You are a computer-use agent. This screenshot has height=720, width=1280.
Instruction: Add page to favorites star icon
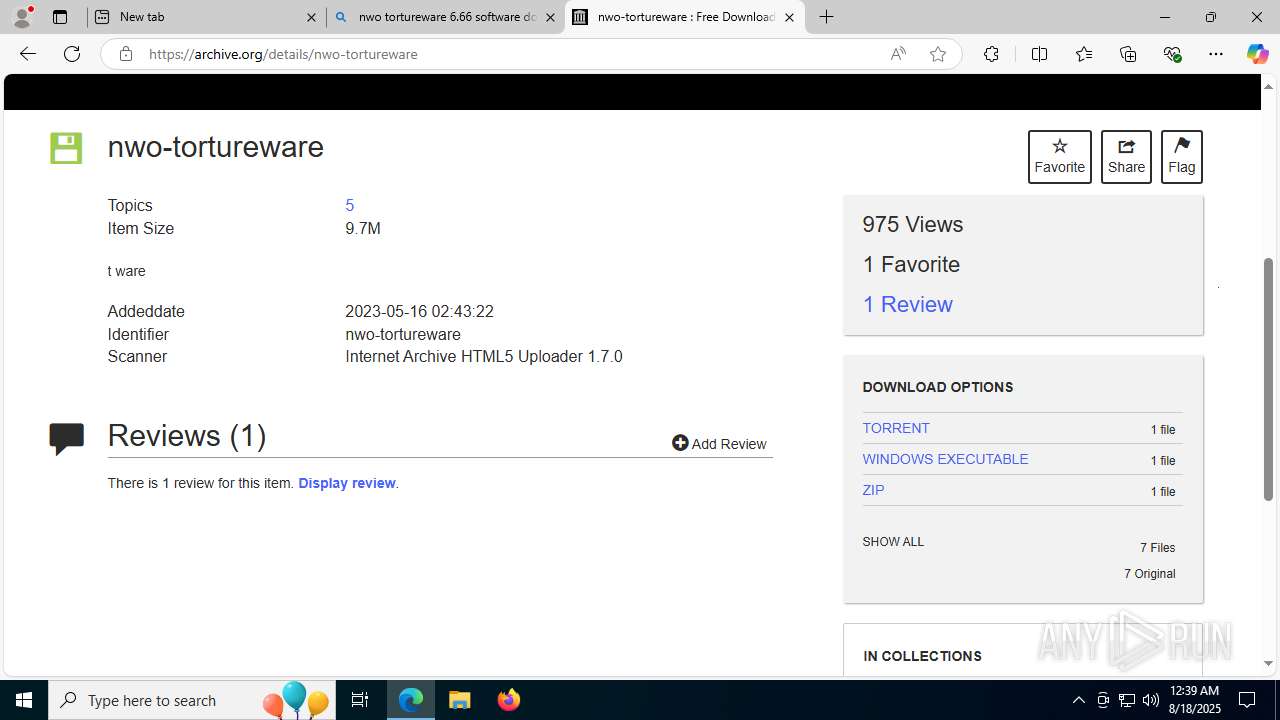coord(938,54)
